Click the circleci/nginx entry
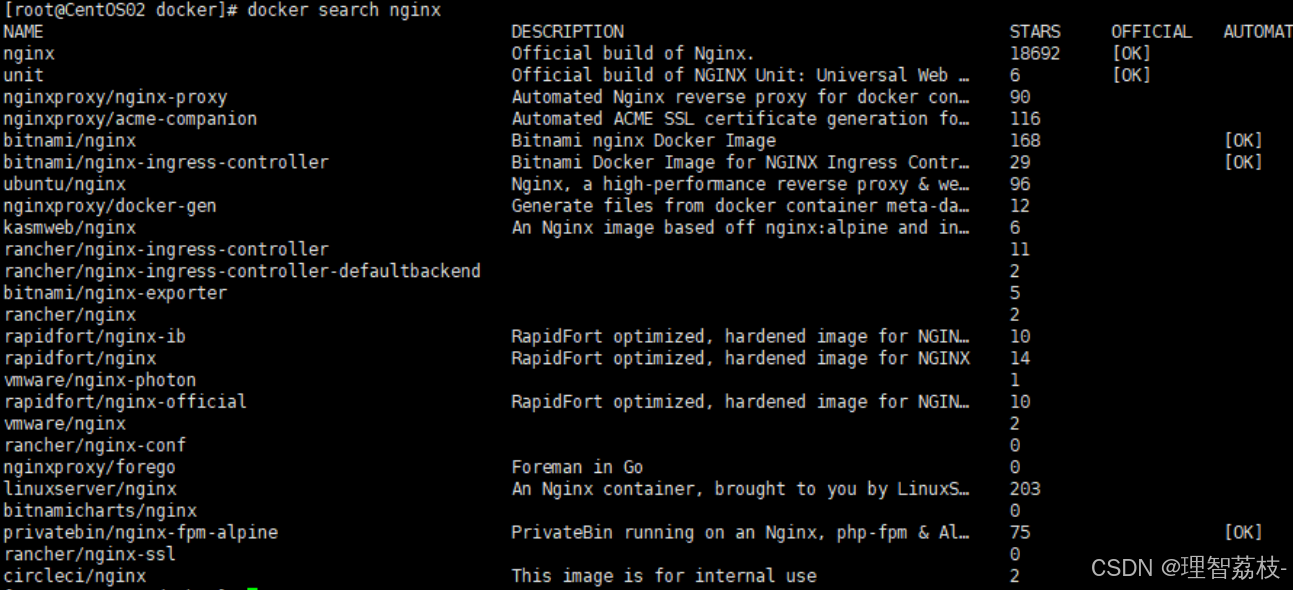Image resolution: width=1293 pixels, height=590 pixels. click(x=75, y=576)
